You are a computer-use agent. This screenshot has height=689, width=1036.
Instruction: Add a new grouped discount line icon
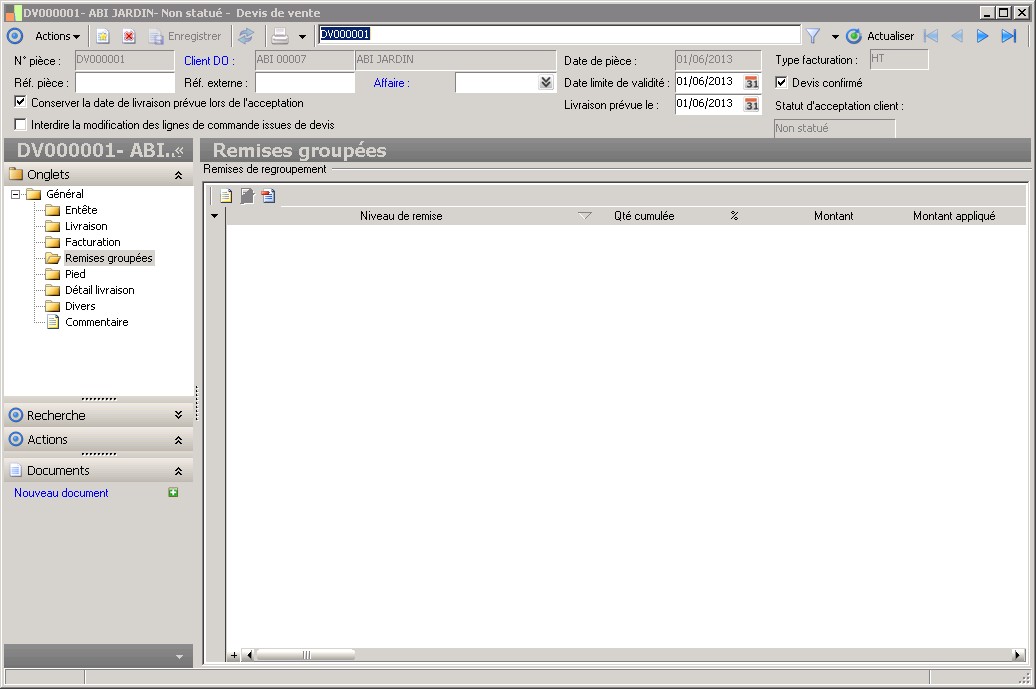click(x=226, y=196)
